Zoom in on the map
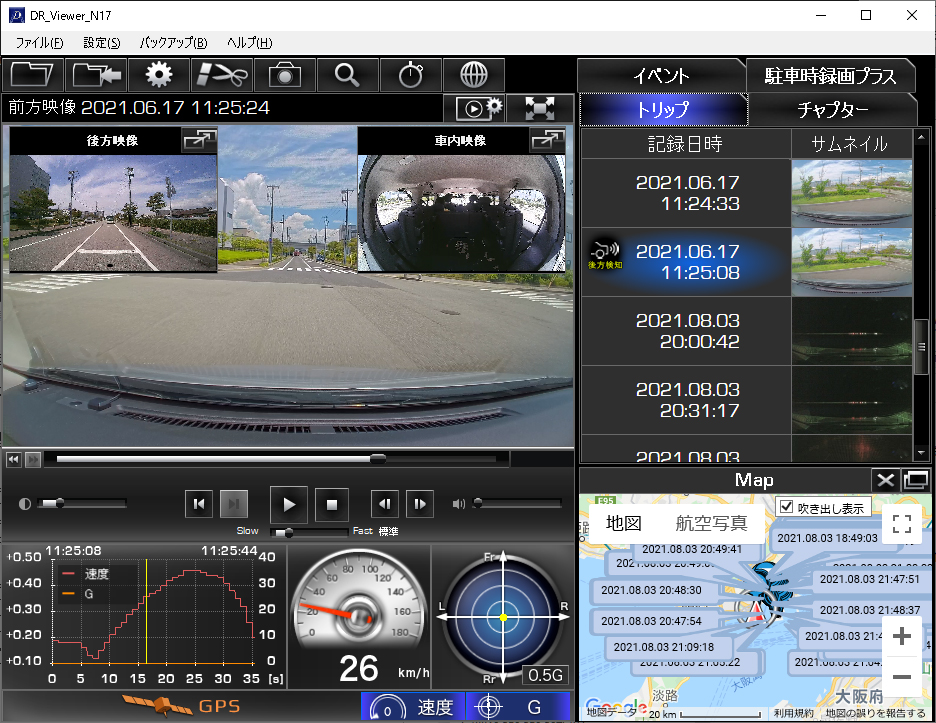 pyautogui.click(x=901, y=636)
